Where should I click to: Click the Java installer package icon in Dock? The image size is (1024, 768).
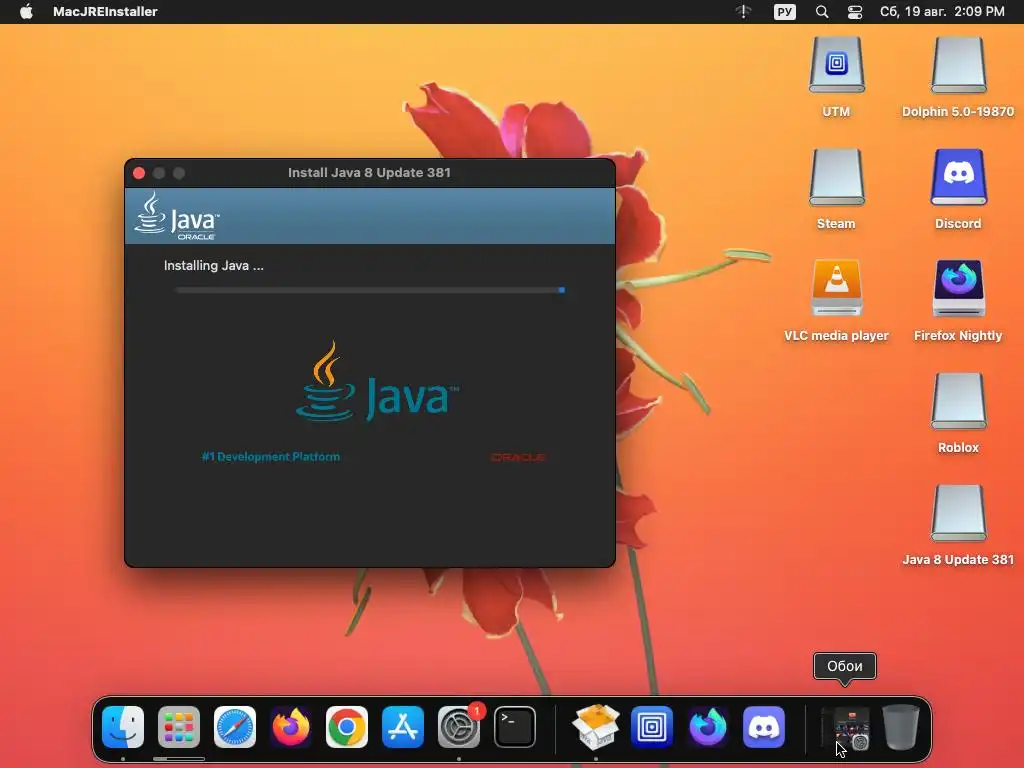(596, 726)
